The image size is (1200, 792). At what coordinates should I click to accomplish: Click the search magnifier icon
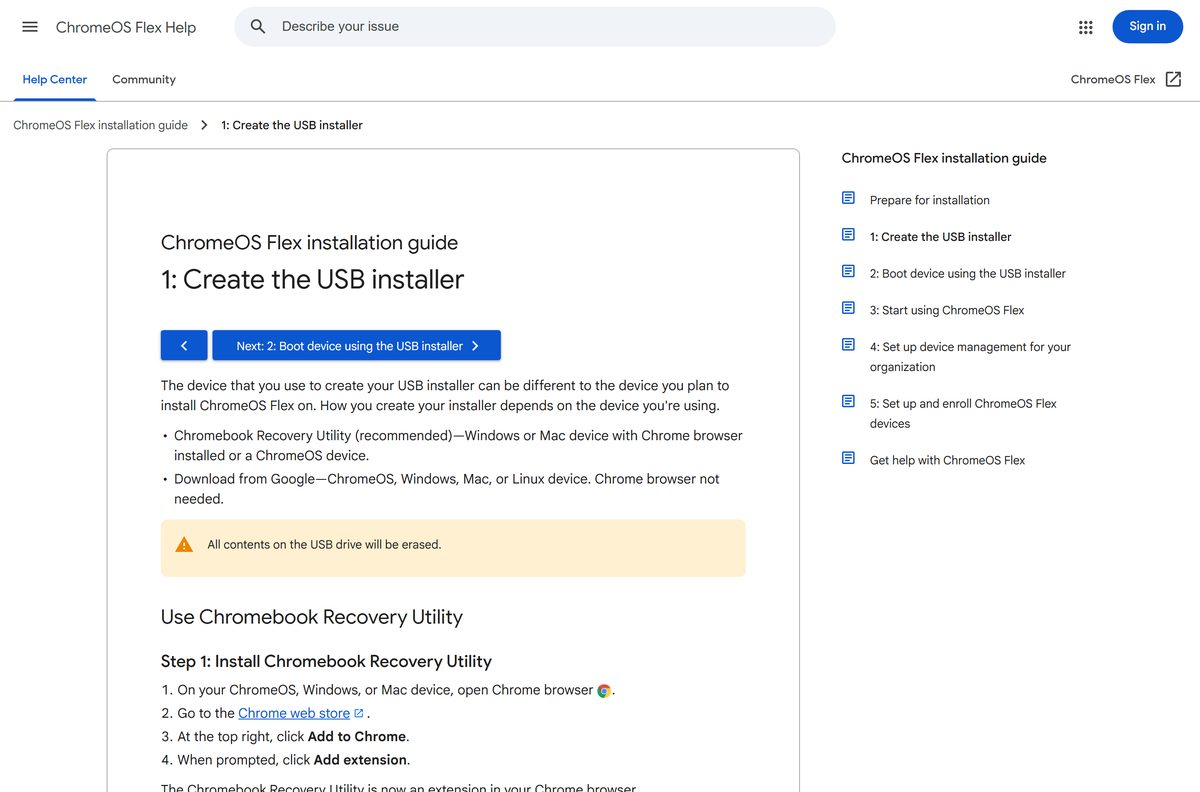[258, 27]
